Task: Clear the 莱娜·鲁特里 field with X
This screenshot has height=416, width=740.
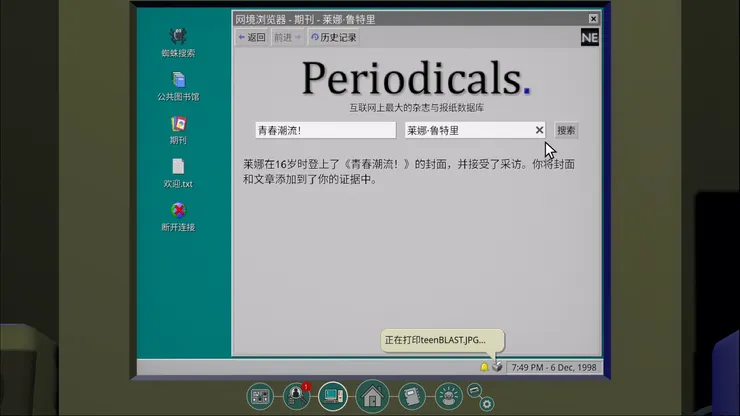Action: (x=539, y=130)
